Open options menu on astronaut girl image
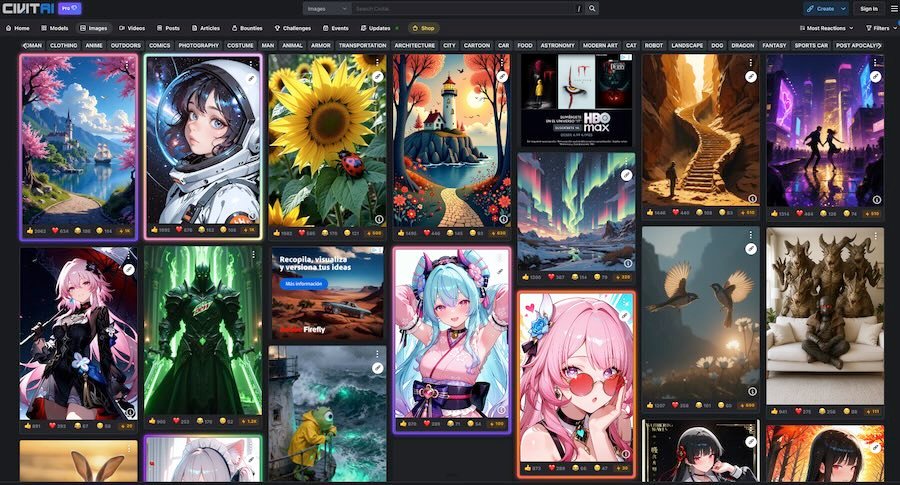Viewport: 900px width, 485px height. 251,66
